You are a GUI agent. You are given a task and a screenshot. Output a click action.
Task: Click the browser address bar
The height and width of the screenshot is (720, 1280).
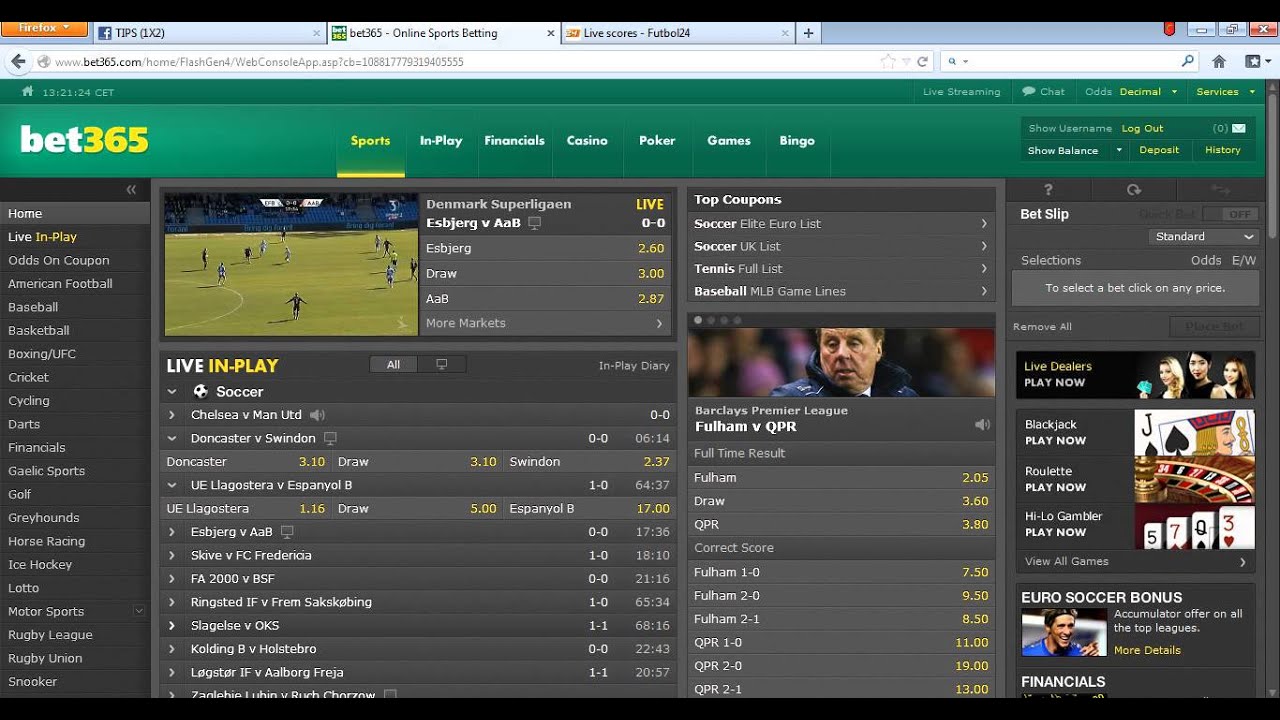coord(465,61)
